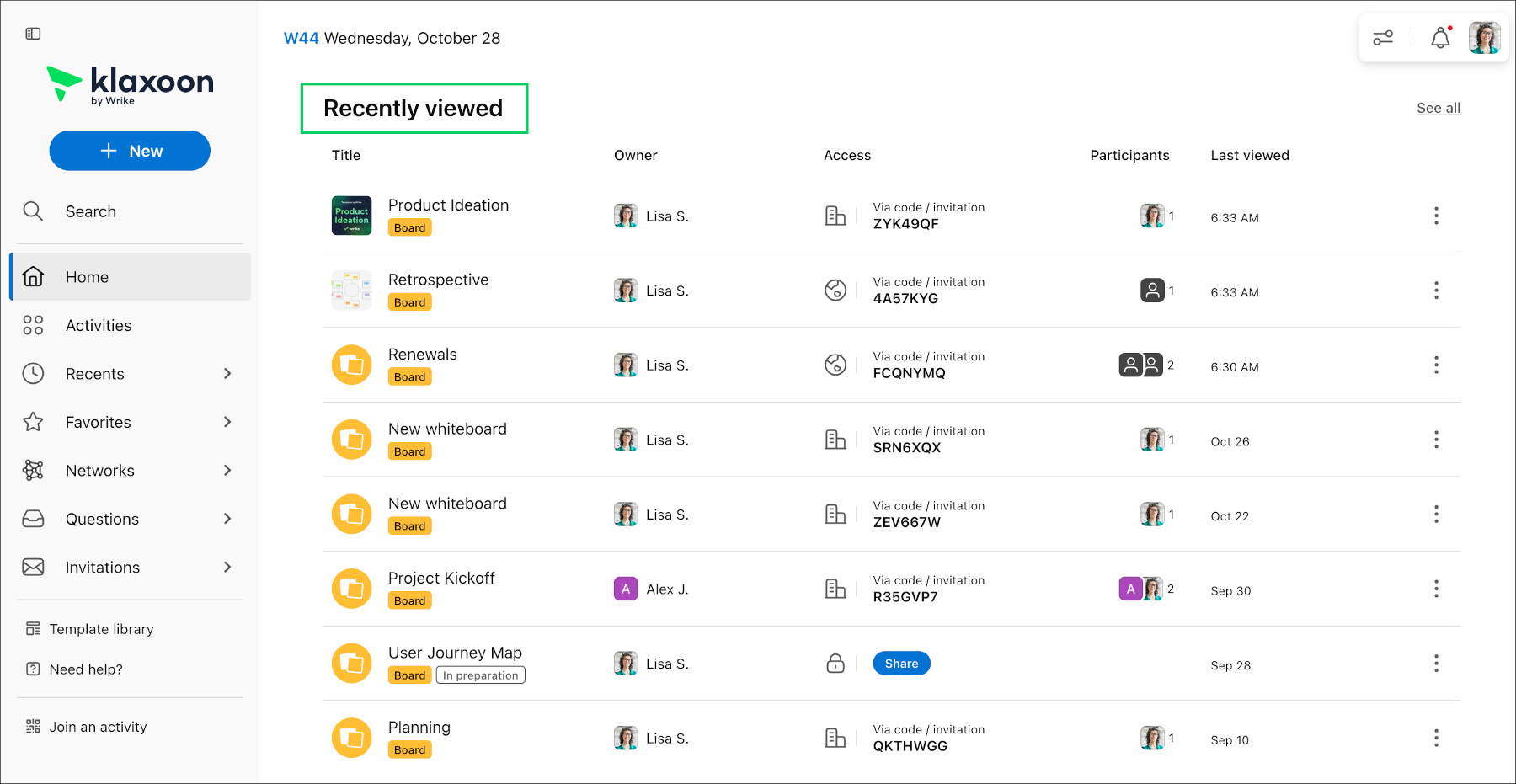Viewport: 1516px width, 784px height.
Task: Click the Last viewed column header
Action: pyautogui.click(x=1250, y=155)
